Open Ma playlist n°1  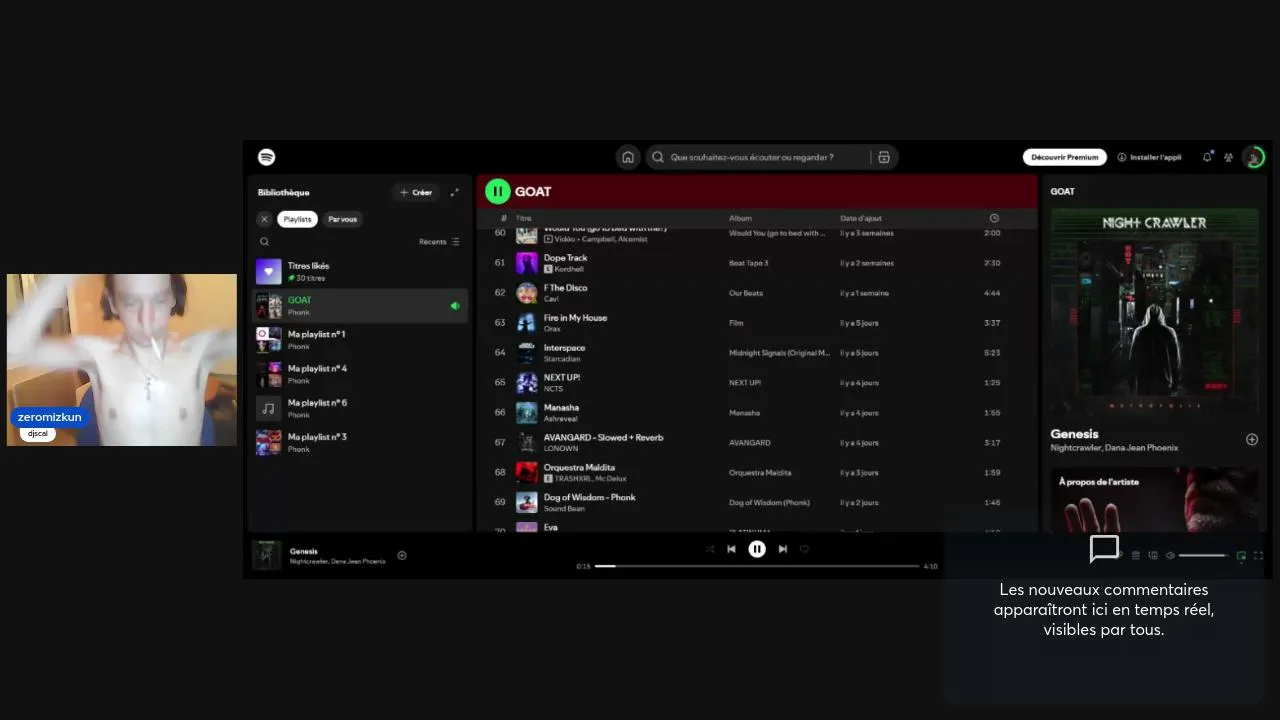(360, 340)
